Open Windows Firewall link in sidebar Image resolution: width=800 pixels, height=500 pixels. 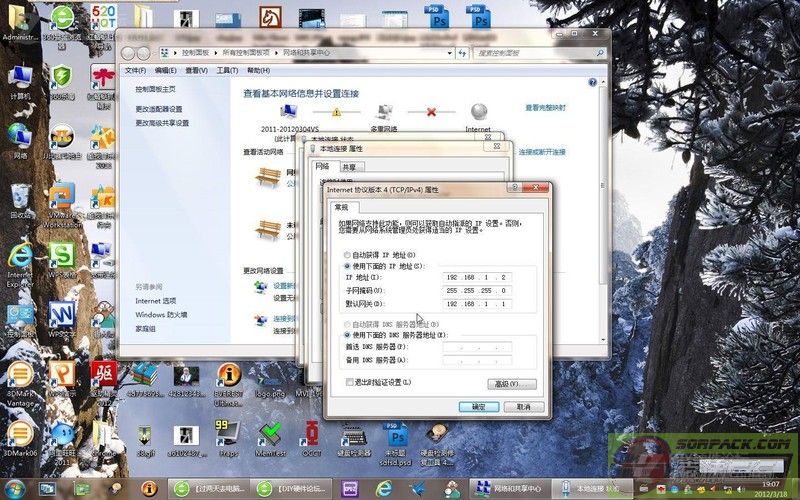pyautogui.click(x=161, y=315)
